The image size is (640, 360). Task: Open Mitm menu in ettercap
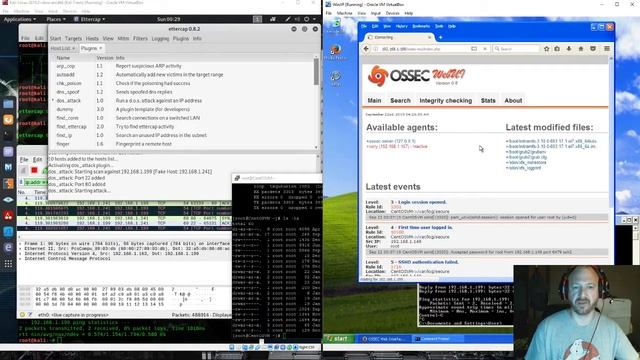(x=123, y=38)
